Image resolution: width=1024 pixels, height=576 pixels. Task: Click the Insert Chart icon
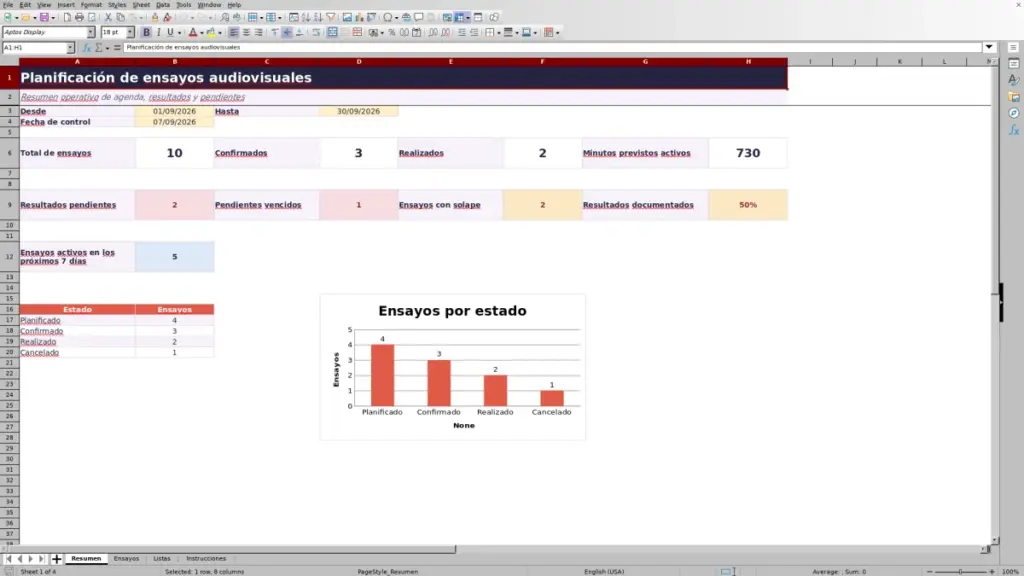(359, 18)
